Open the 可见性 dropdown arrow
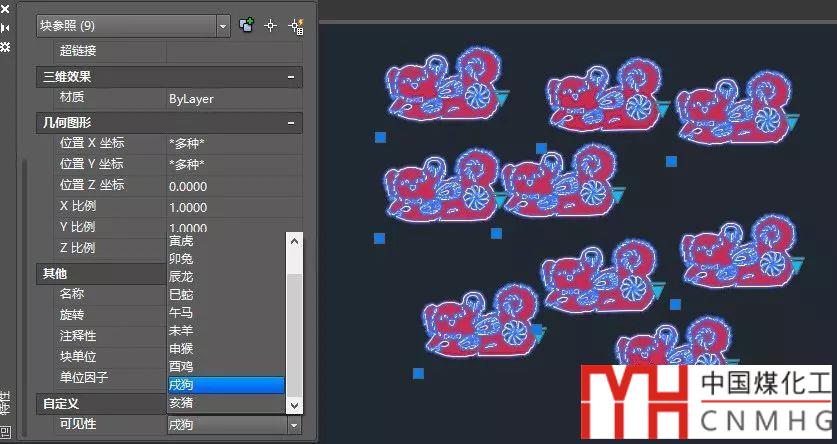The height and width of the screenshot is (444, 837). (293, 425)
